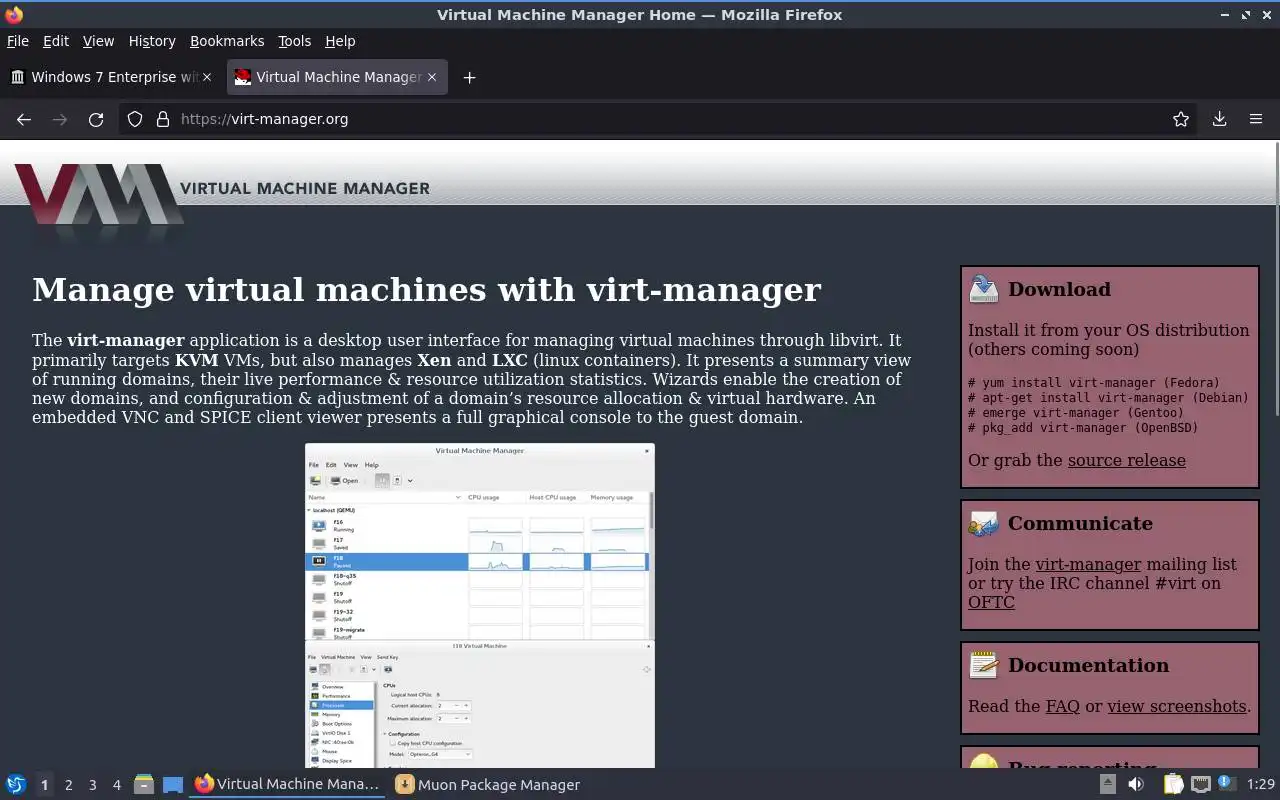
Task: Open the network connection tray icon
Action: [1201, 784]
